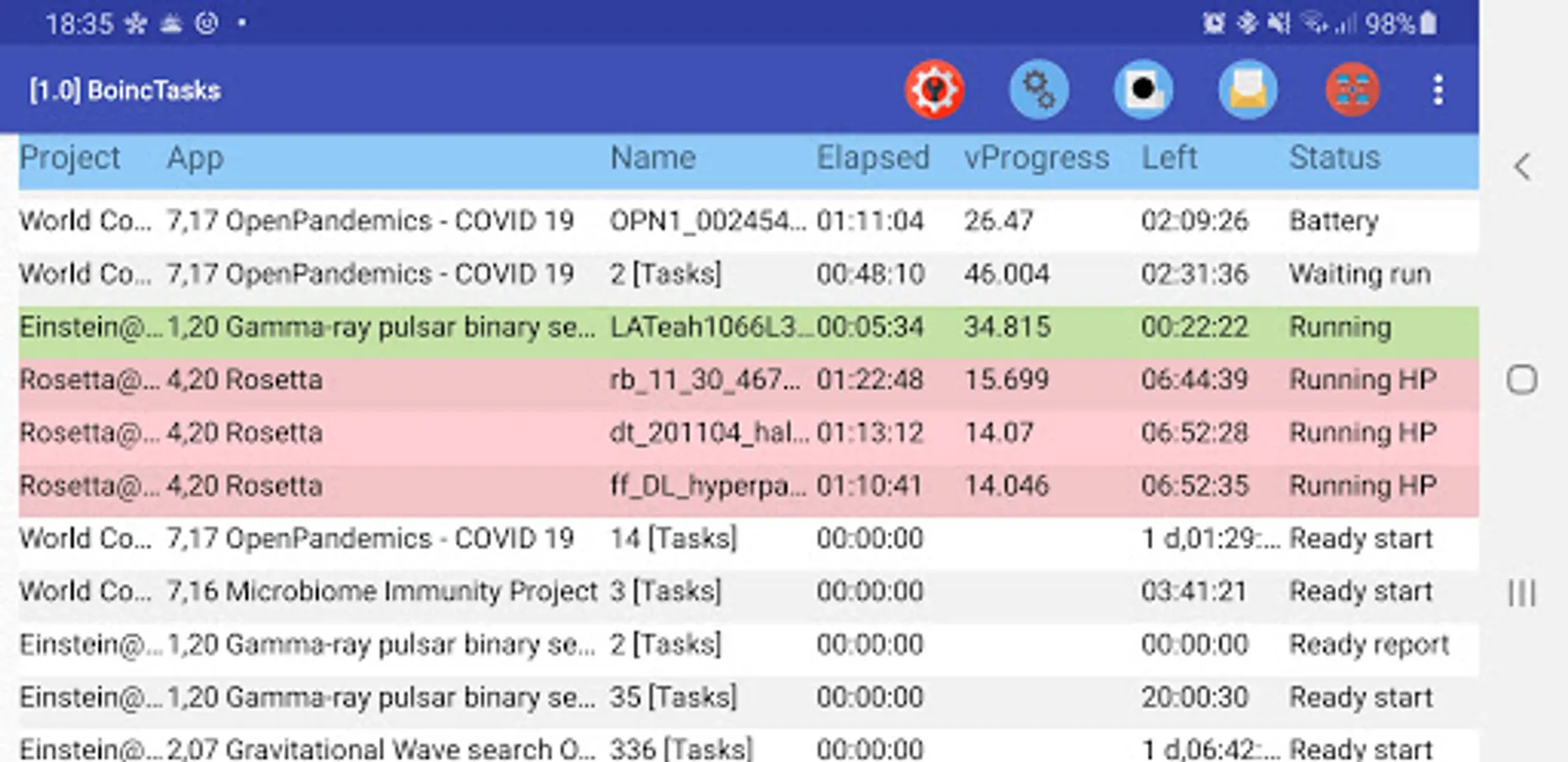Tap elapsed time 01:22:48
Viewport: 1568px width, 762px height.
[x=870, y=380]
